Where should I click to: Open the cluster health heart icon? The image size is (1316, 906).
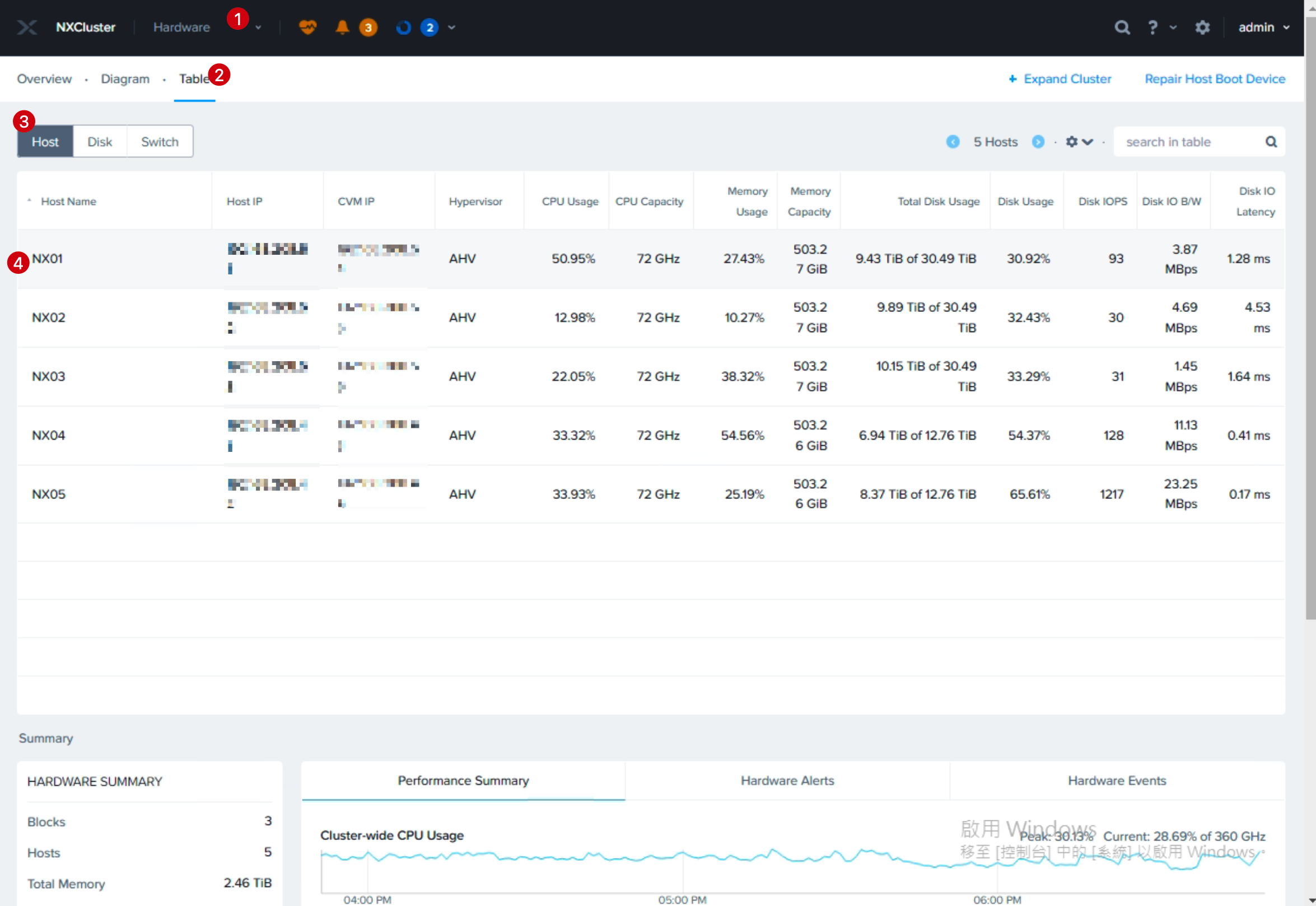pyautogui.click(x=307, y=27)
